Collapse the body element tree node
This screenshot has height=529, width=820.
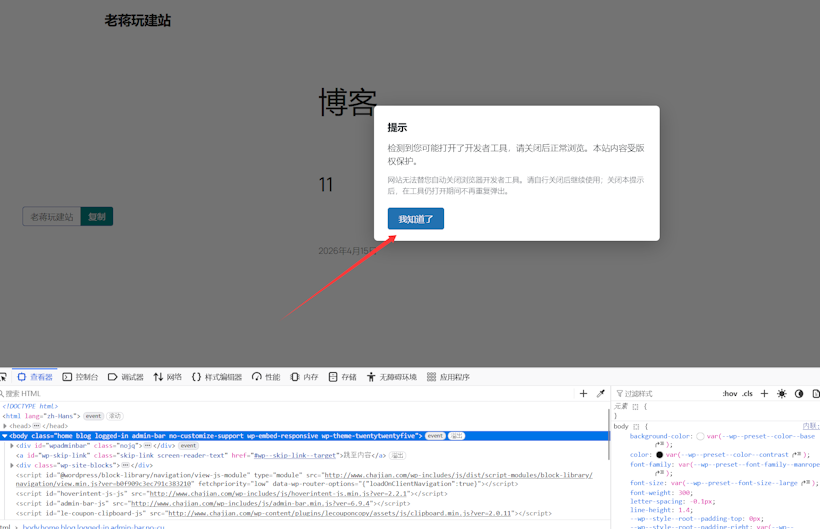(x=4, y=436)
